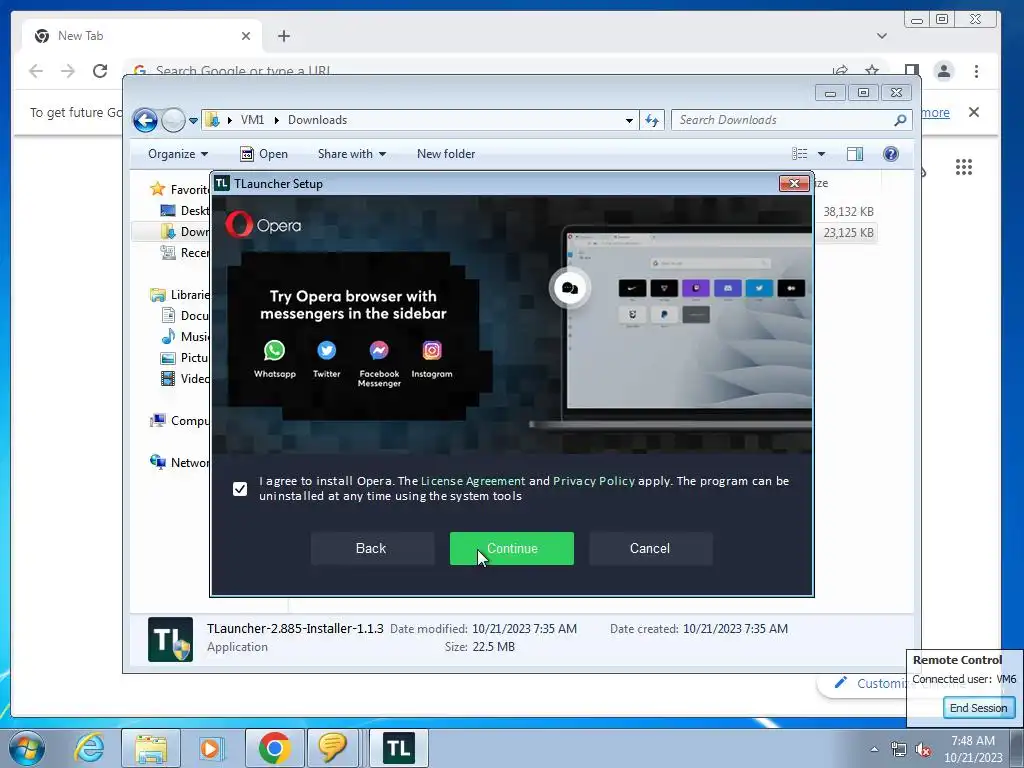The image size is (1024, 768).
Task: Click the 23,125 KB size cell
Action: pyautogui.click(x=848, y=232)
